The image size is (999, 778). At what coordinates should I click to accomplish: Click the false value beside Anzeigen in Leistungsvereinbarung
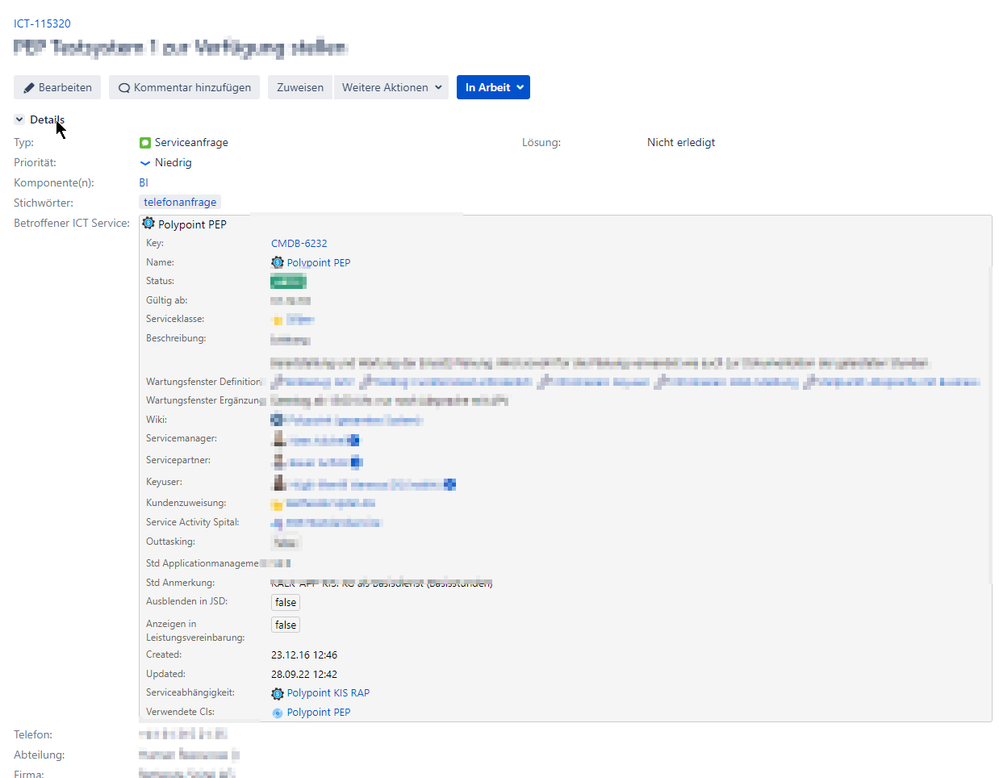(x=285, y=626)
